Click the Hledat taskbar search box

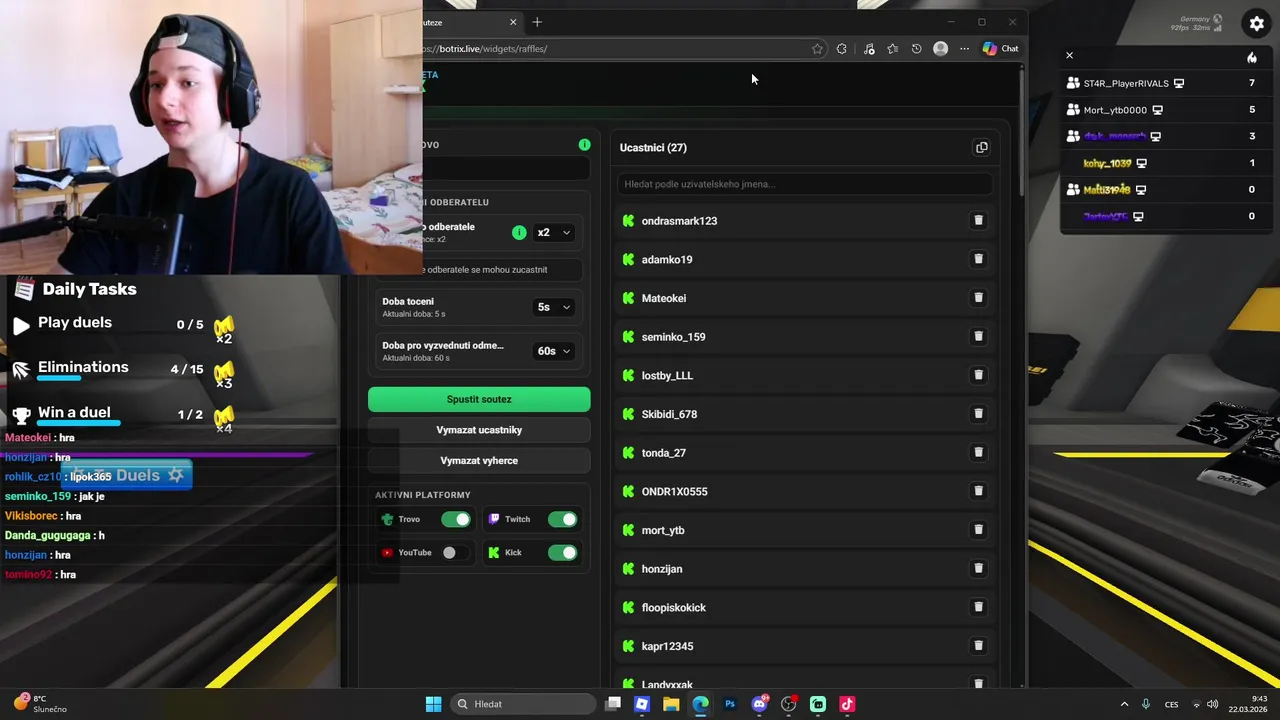coord(525,704)
